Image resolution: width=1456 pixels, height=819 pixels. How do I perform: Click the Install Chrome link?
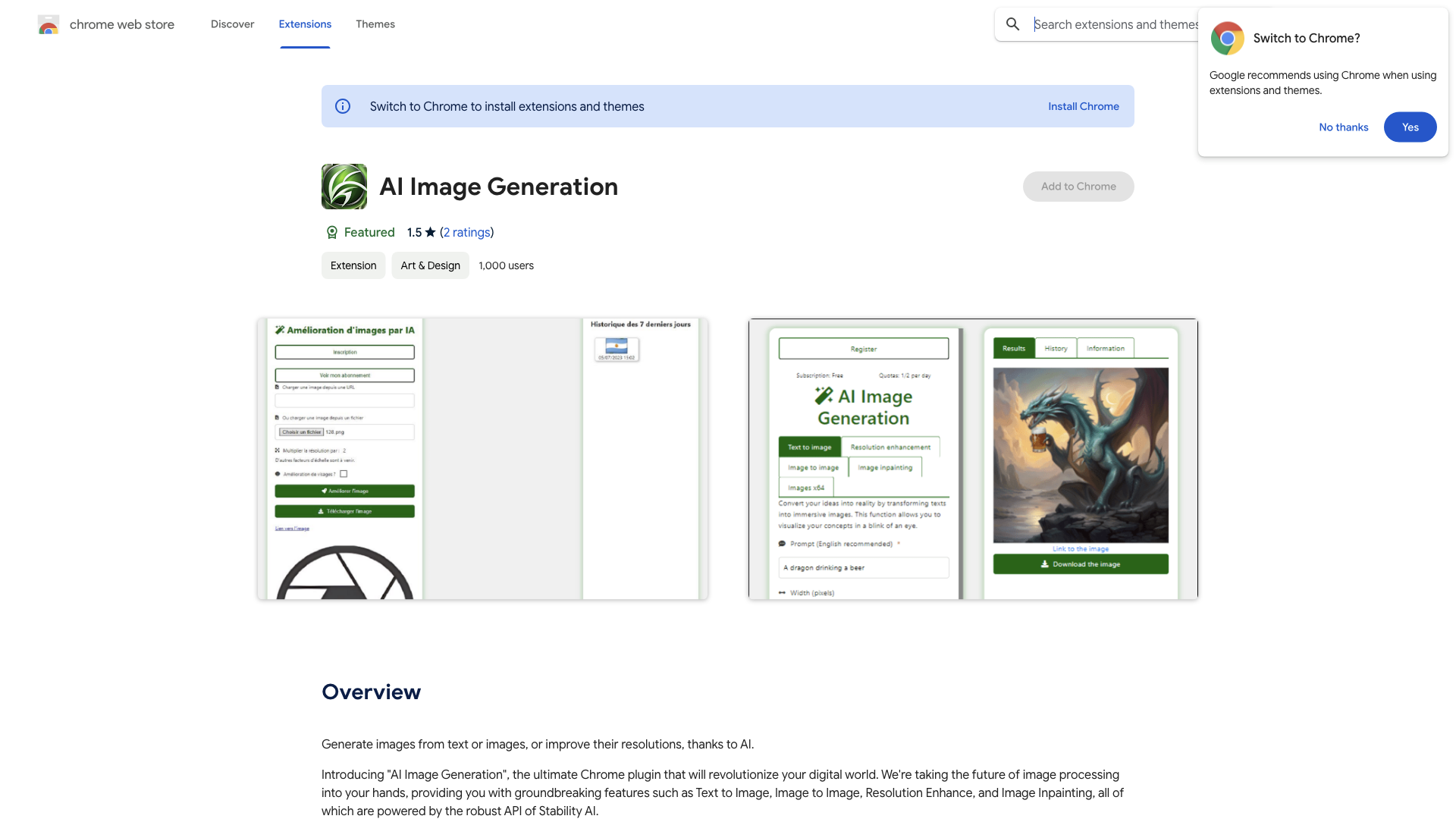tap(1083, 106)
